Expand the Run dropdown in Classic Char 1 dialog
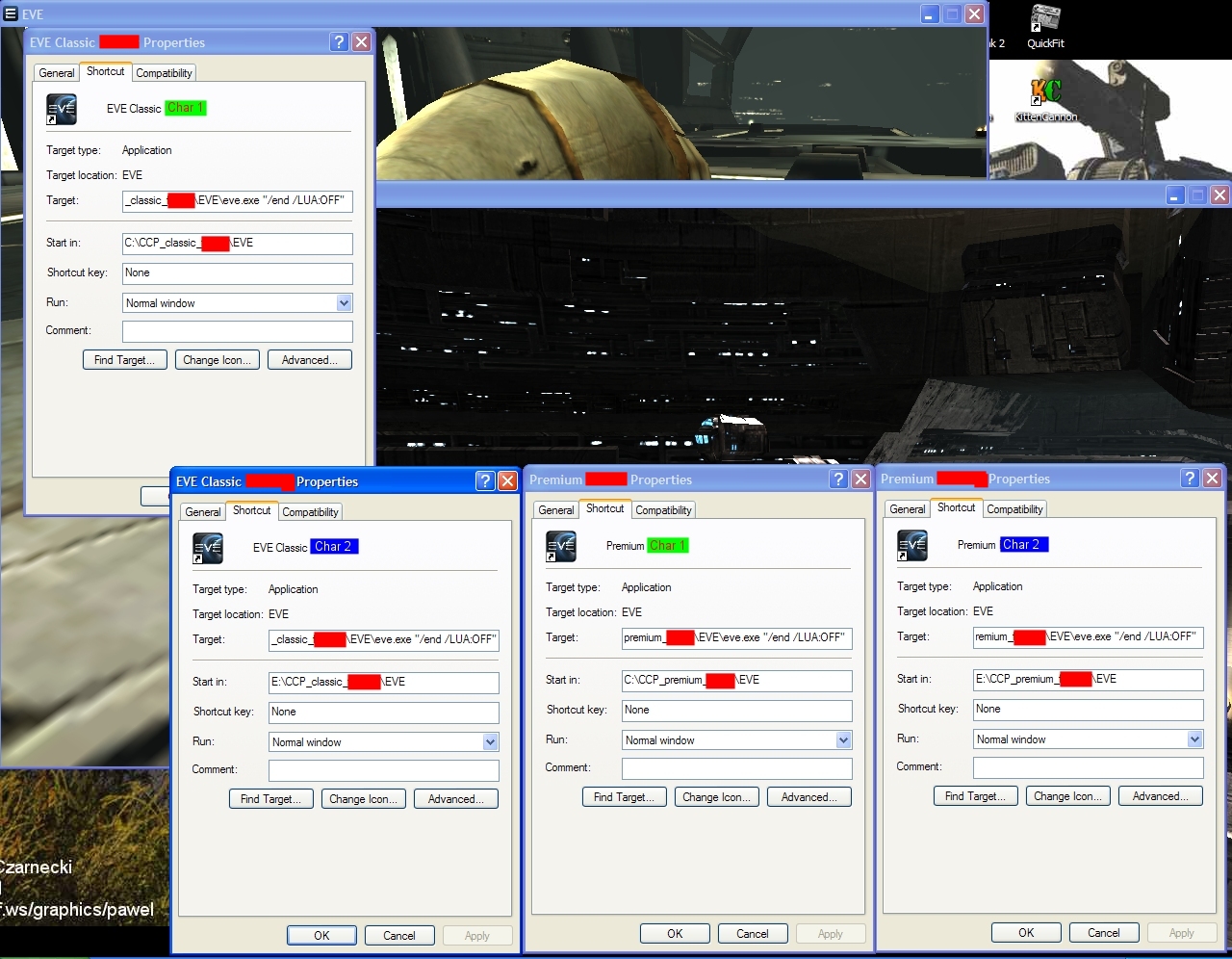The width and height of the screenshot is (1232, 959). pyautogui.click(x=344, y=303)
